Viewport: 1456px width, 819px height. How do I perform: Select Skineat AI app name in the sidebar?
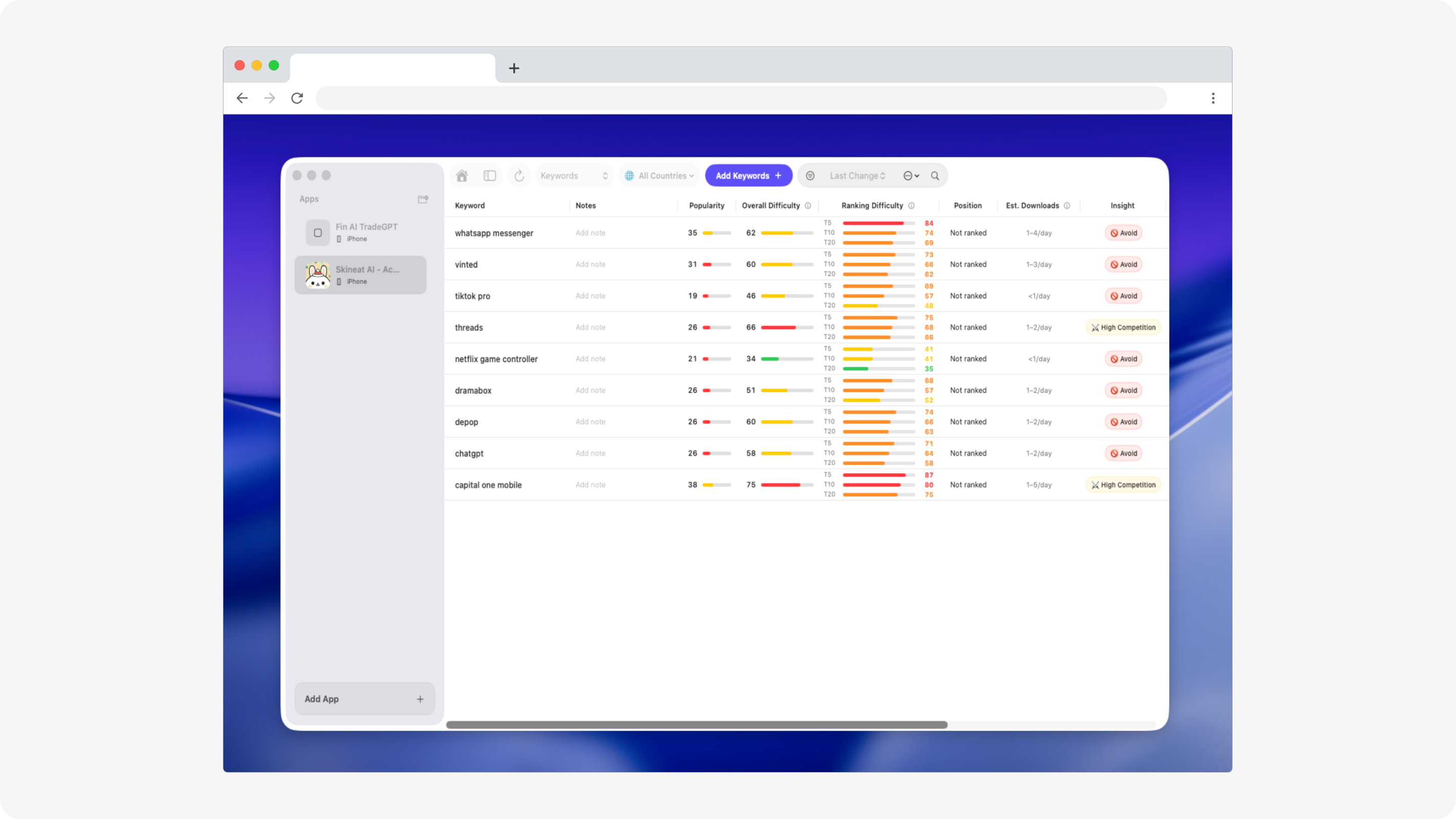point(368,269)
